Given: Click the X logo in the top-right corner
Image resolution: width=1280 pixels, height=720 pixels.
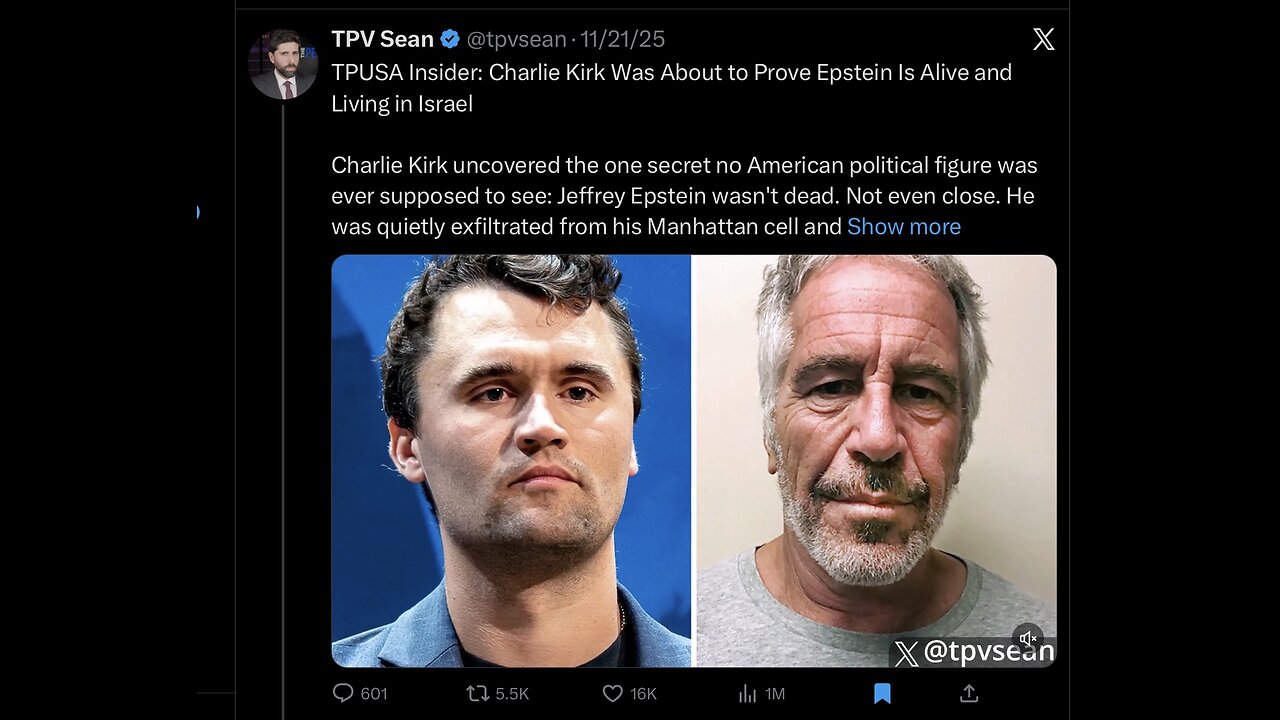Looking at the screenshot, I should pyautogui.click(x=1043, y=39).
